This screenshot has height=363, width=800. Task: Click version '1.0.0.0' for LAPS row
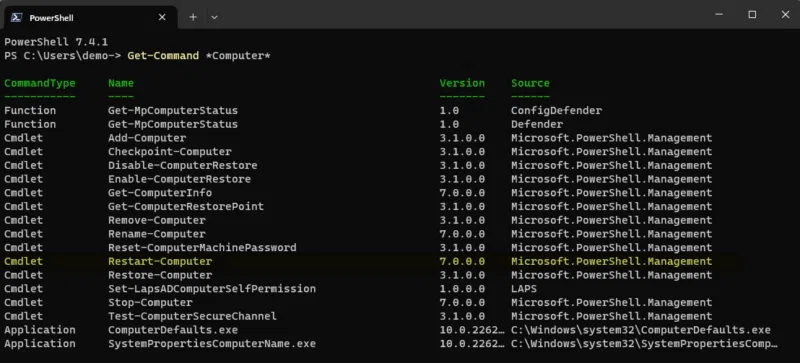462,289
